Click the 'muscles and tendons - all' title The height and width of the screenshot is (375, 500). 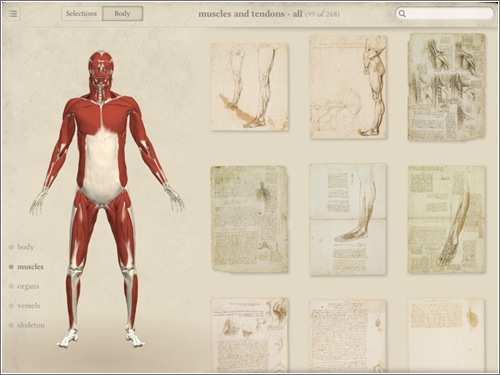click(x=250, y=14)
